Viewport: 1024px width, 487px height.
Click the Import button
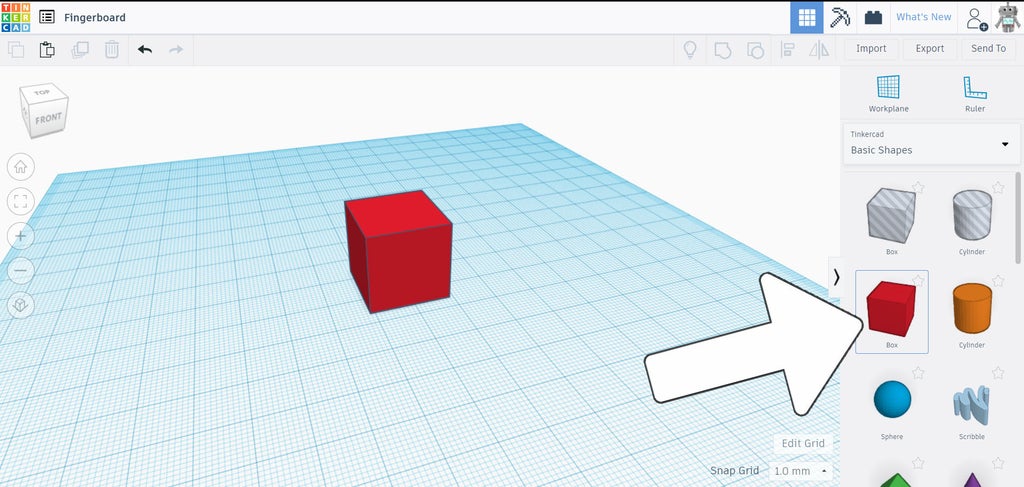click(871, 48)
